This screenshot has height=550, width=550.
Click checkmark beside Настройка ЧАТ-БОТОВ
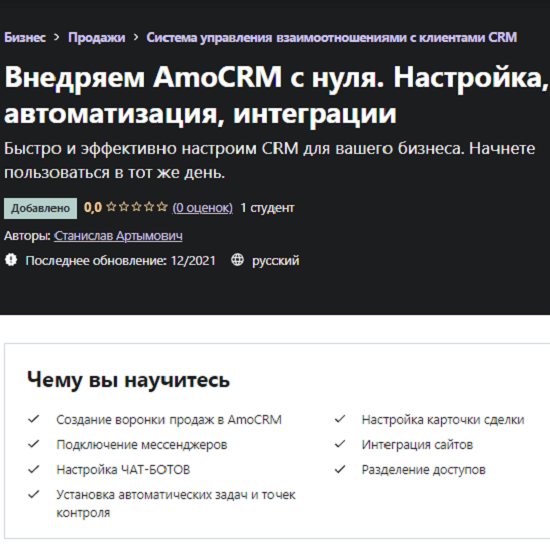[34, 469]
